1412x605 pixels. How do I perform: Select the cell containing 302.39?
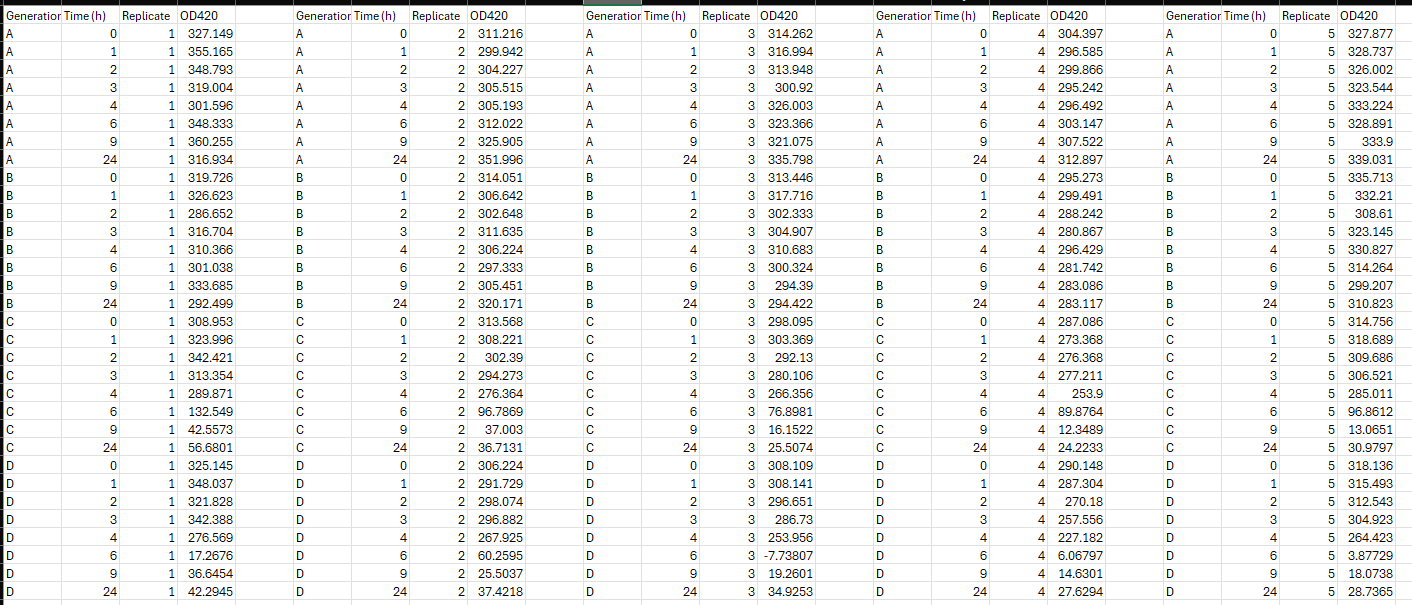click(x=497, y=358)
